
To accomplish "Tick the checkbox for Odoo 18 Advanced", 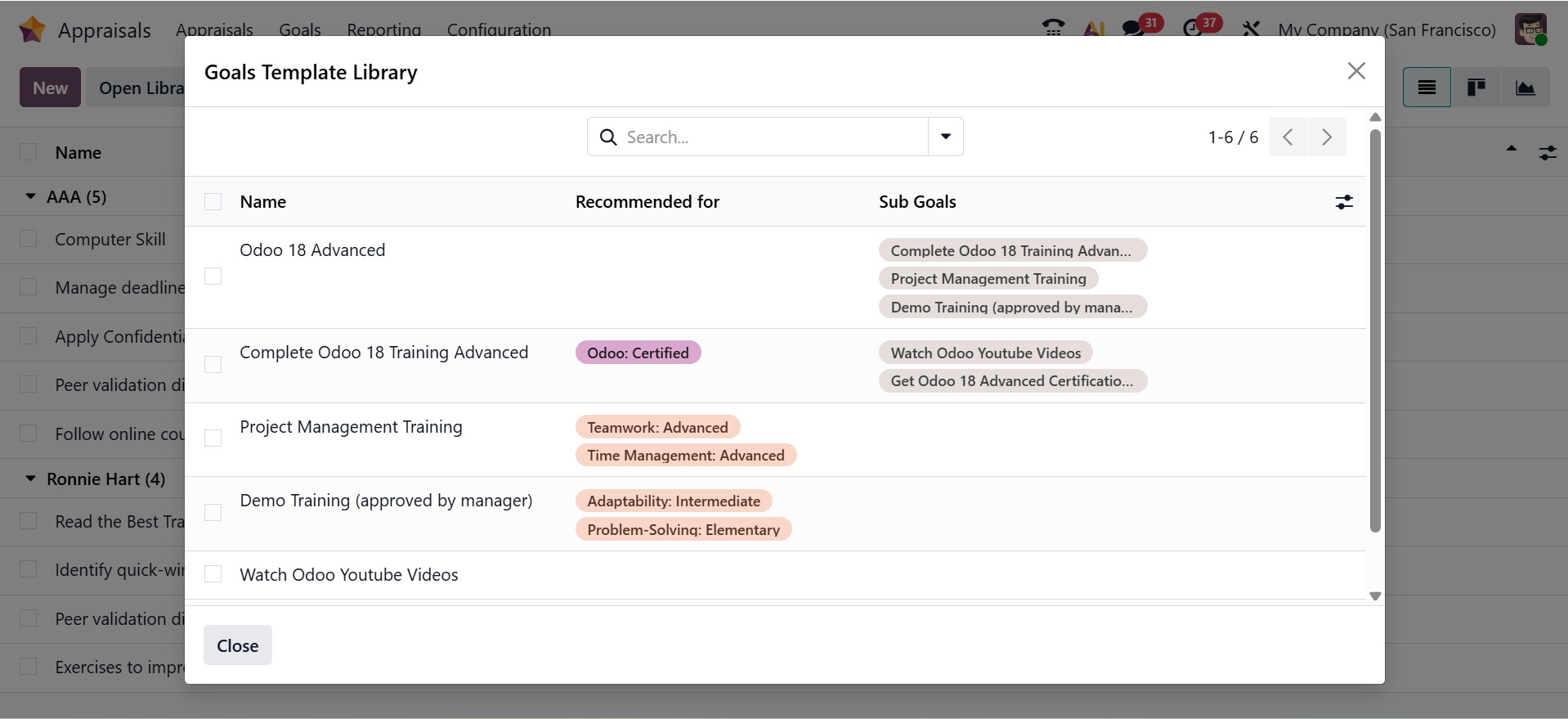I will pyautogui.click(x=213, y=276).
